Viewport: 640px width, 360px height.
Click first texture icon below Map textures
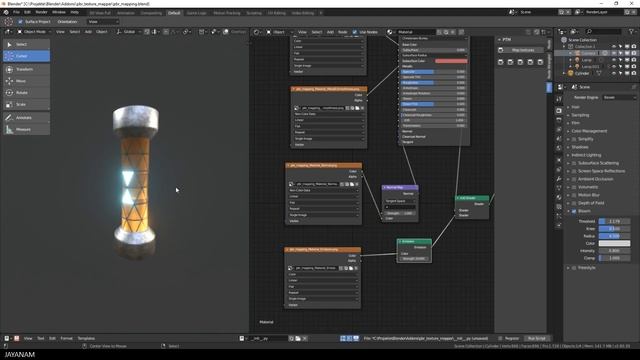coord(500,62)
